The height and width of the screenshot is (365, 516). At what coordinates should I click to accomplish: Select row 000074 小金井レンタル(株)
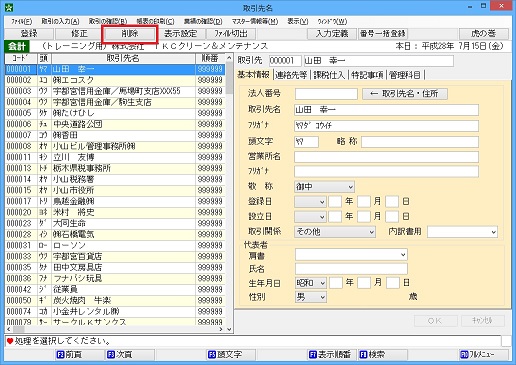point(115,311)
